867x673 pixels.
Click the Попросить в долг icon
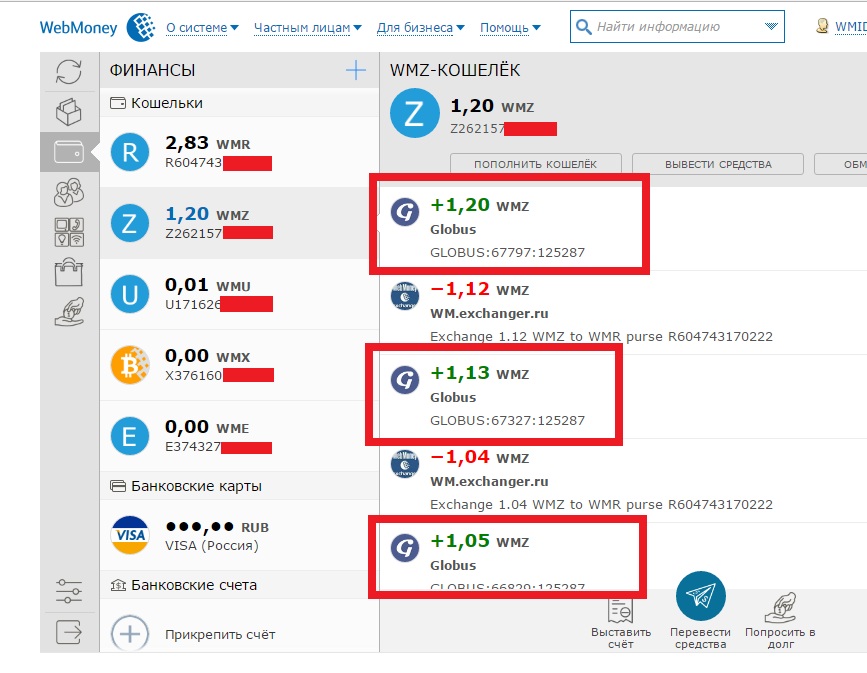pyautogui.click(x=780, y=608)
